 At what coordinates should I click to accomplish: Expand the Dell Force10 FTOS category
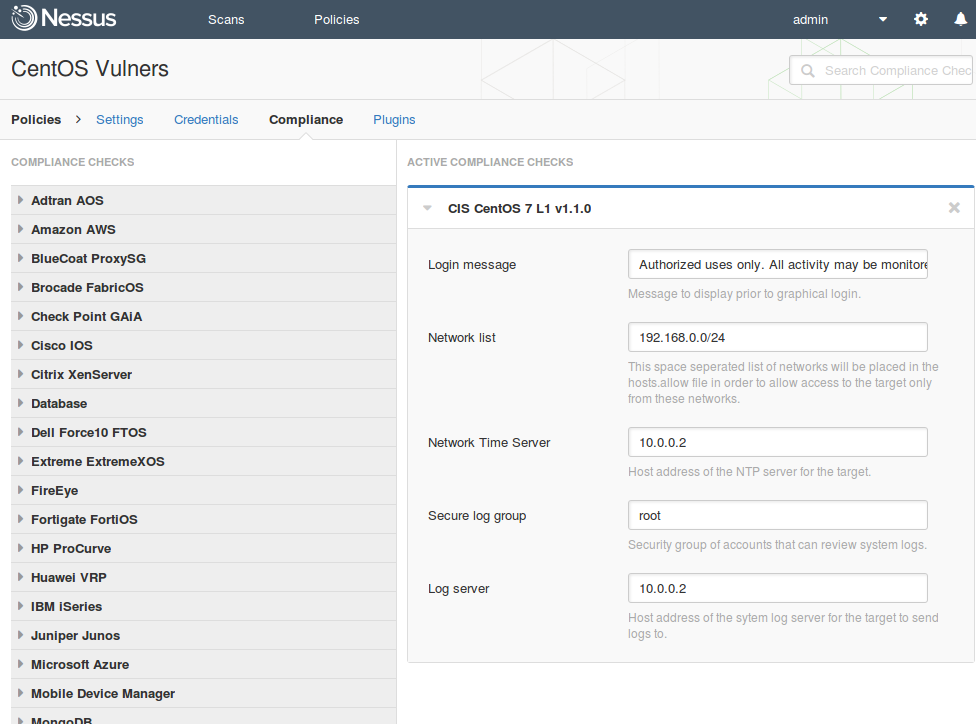(x=204, y=433)
